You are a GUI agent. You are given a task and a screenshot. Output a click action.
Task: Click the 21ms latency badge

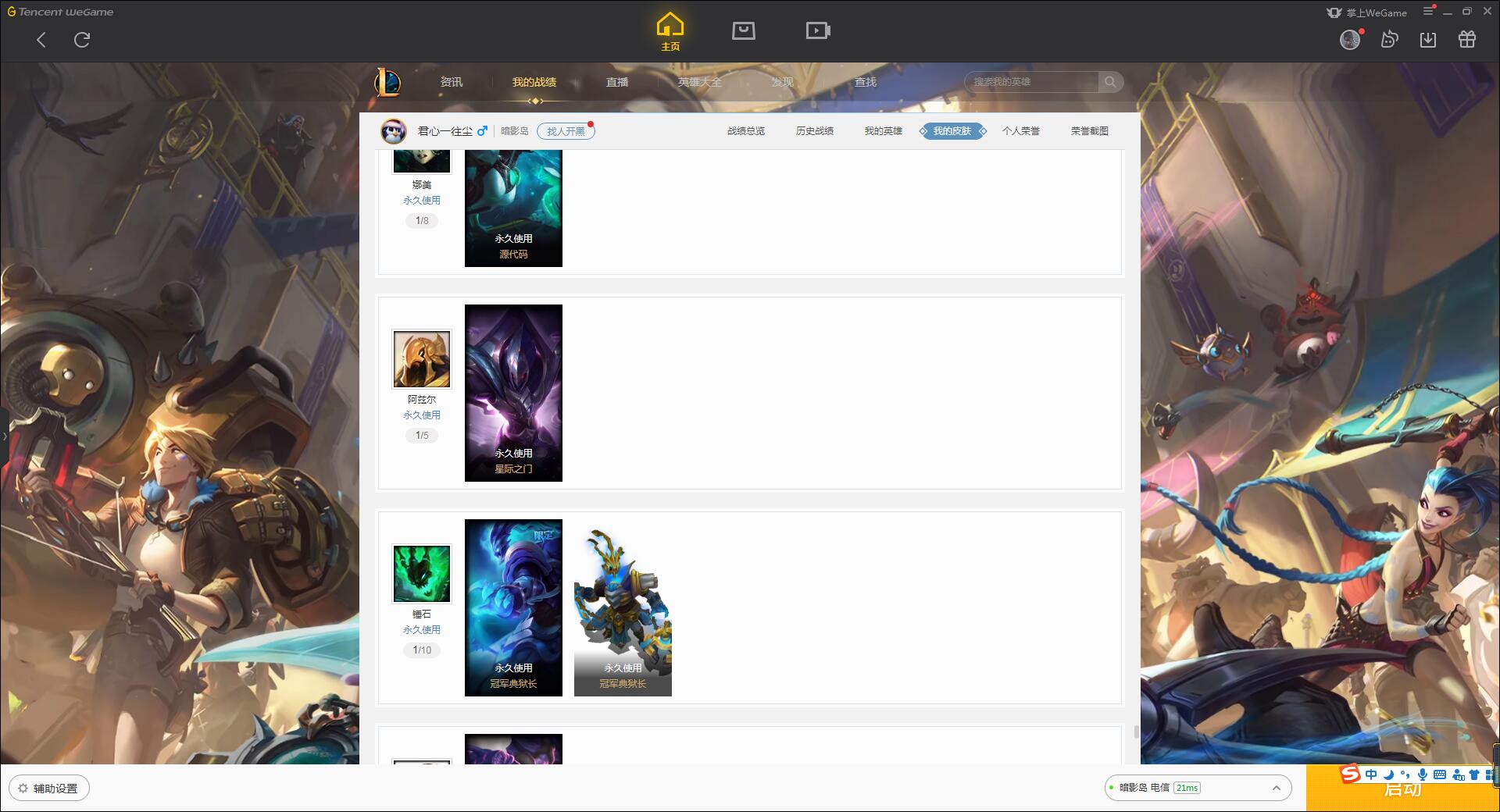1187,788
